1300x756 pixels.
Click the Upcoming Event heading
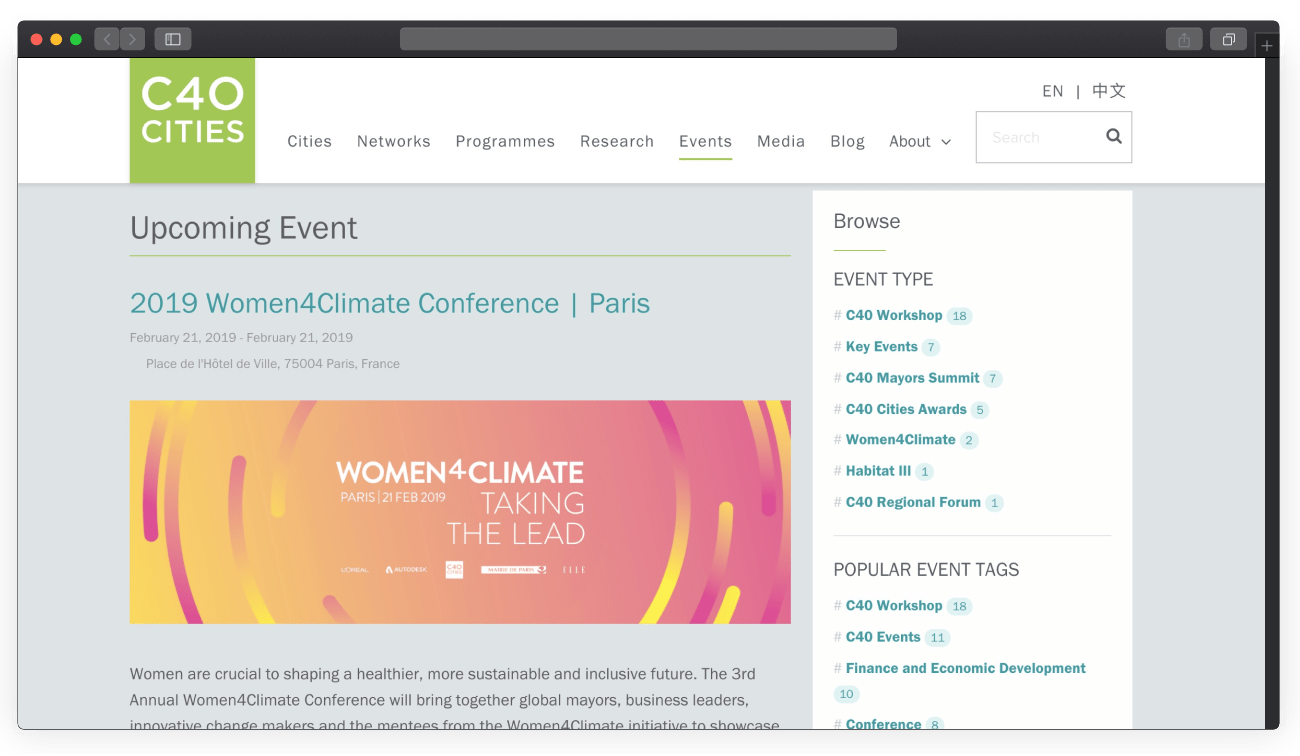pyautogui.click(x=244, y=228)
